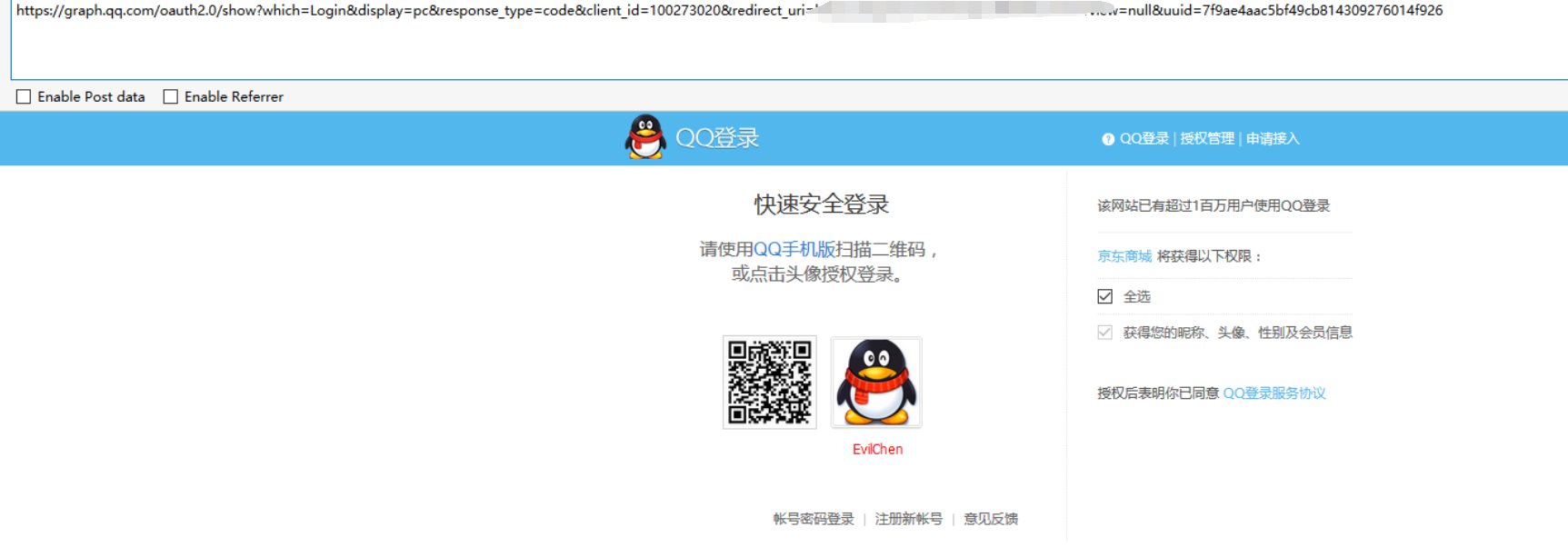Open 申请接入 link in header
The image size is (1568, 547).
coord(1273,139)
